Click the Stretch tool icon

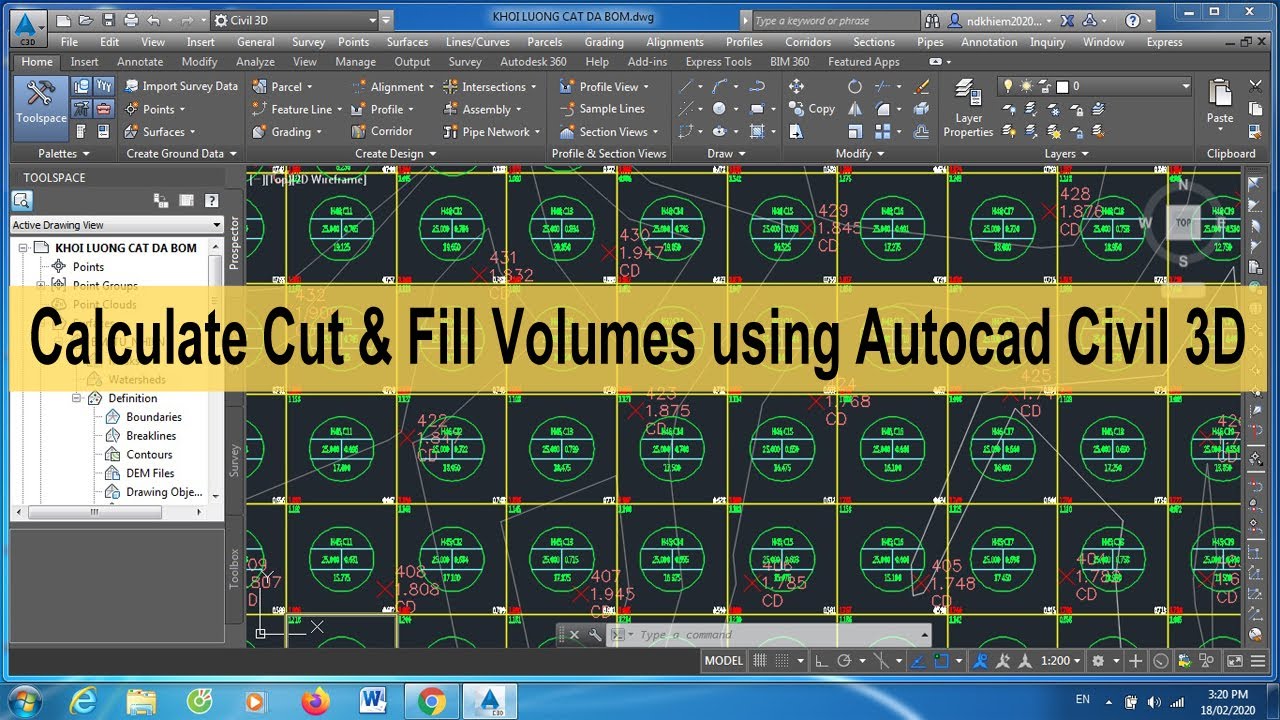[796, 131]
